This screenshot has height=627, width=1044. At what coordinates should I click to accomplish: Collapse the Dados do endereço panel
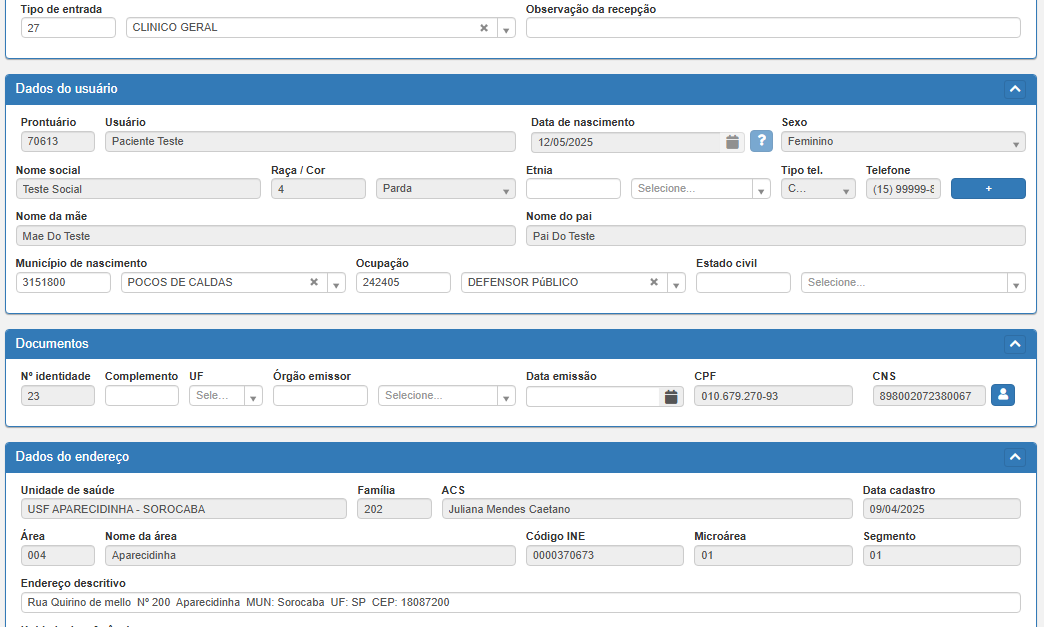[1015, 457]
